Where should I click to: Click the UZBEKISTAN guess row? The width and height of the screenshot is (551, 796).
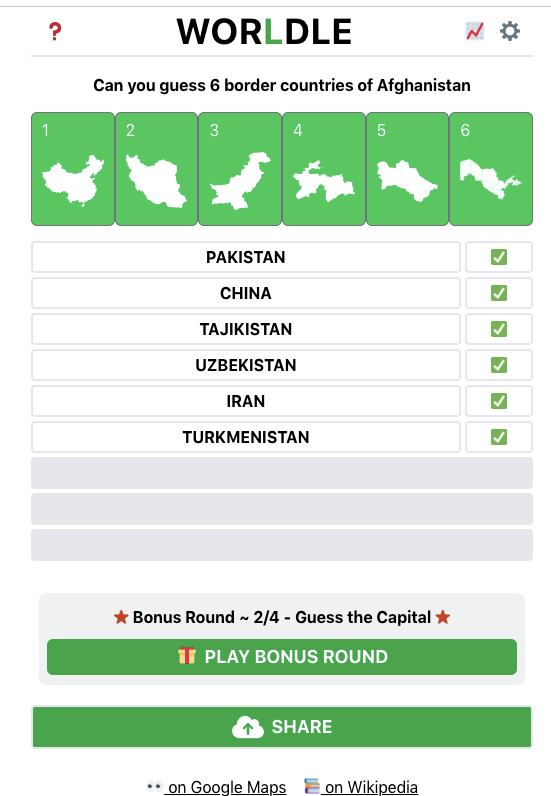246,365
